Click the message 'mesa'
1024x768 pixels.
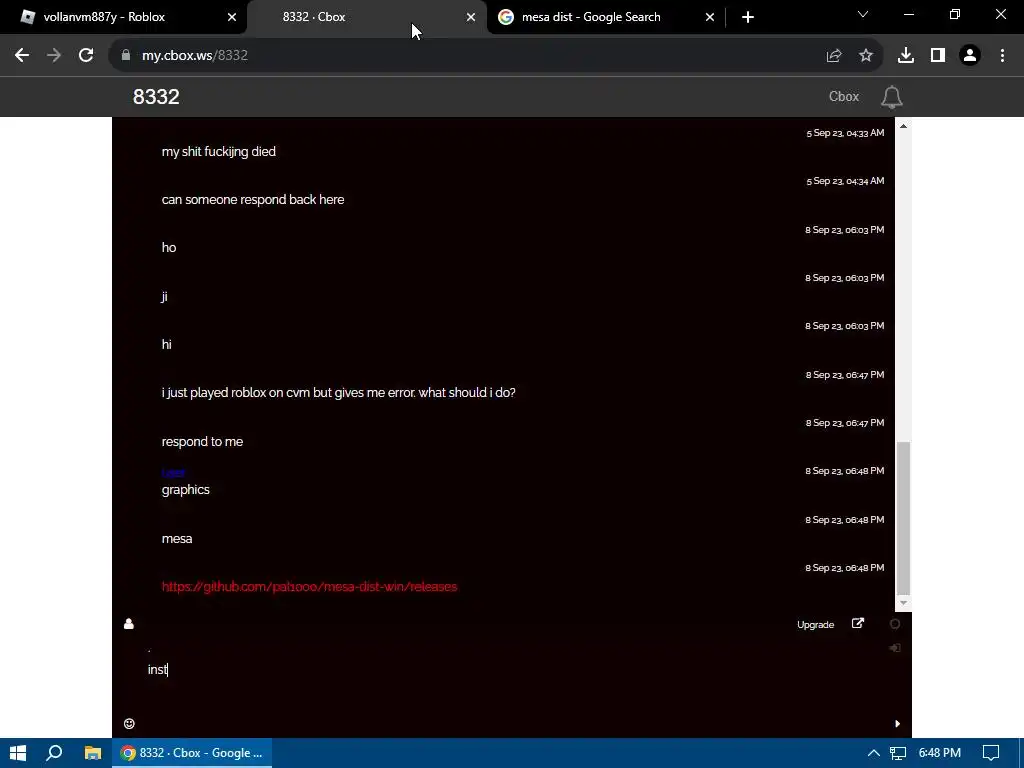click(177, 539)
